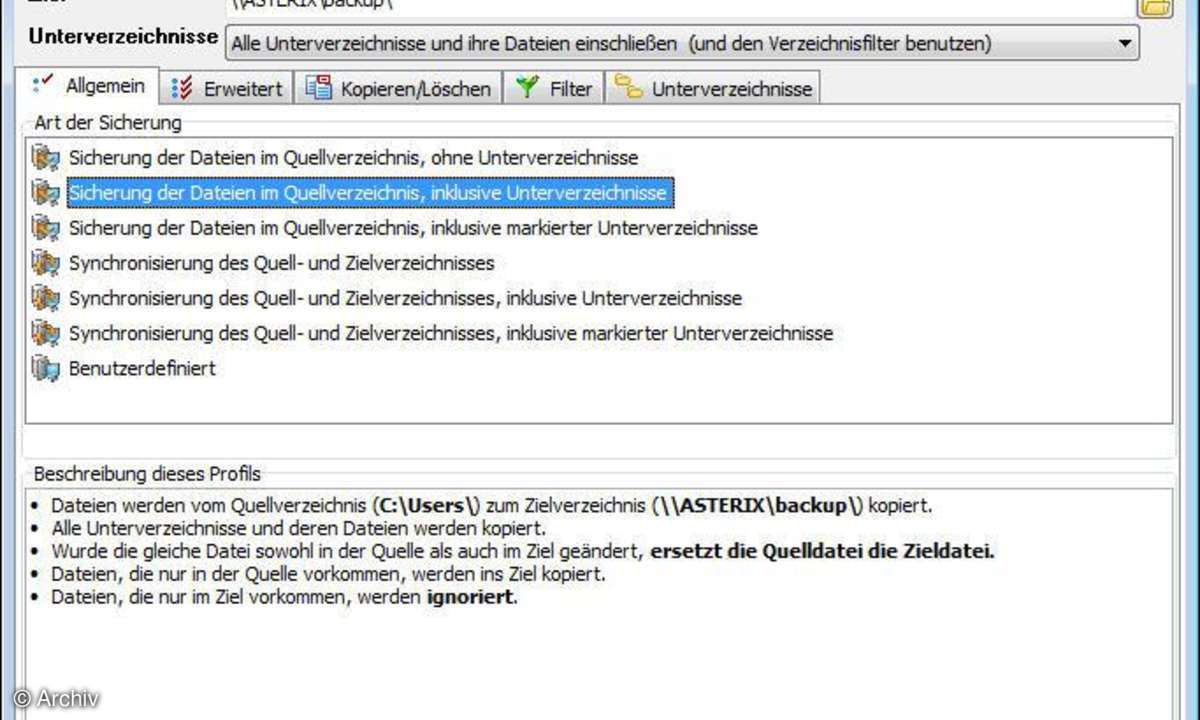Click icon of 'ohne Unterverzeichnisse' backup row
This screenshot has height=720, width=1200.
coord(46,157)
